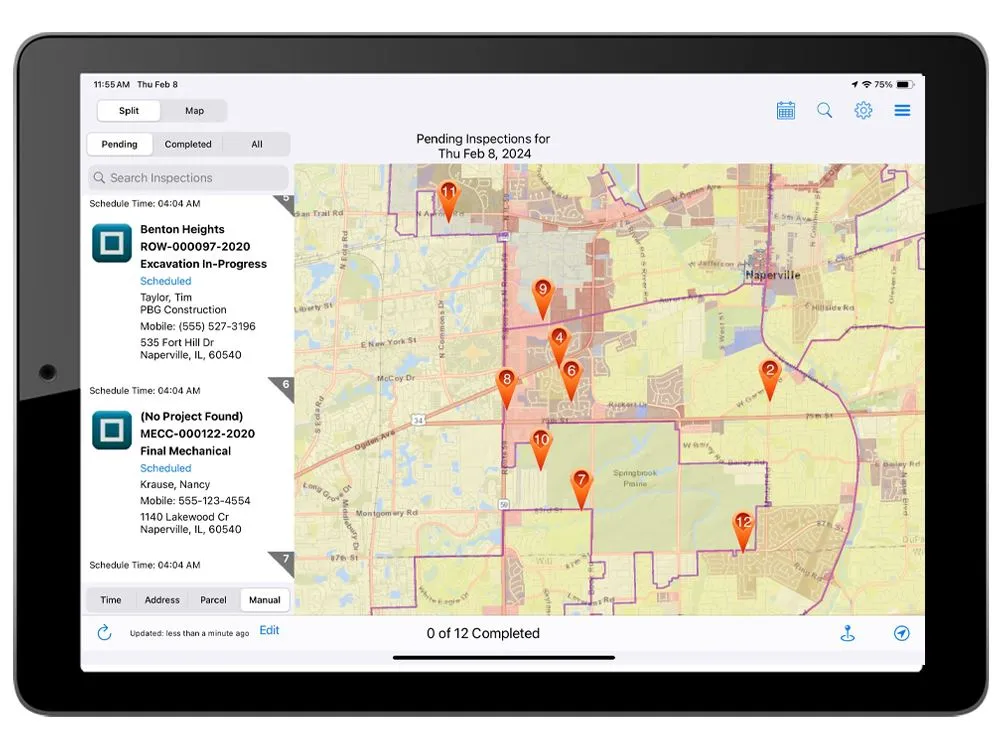Sort inspections by Time
This screenshot has height=750, width=1000.
pyautogui.click(x=111, y=600)
